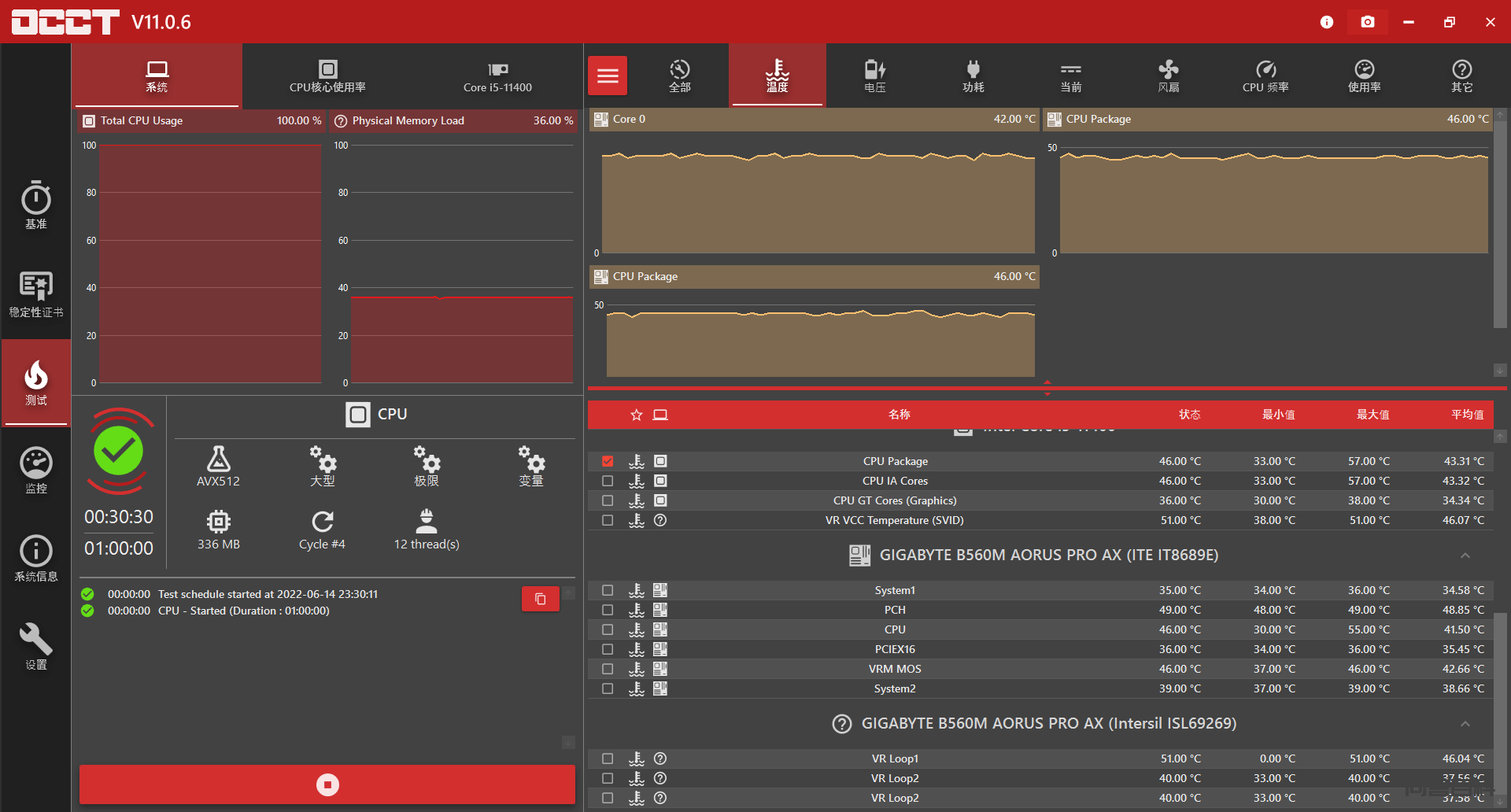The image size is (1511, 812).
Task: Click the screenshot camera icon in title bar
Action: (x=1368, y=22)
